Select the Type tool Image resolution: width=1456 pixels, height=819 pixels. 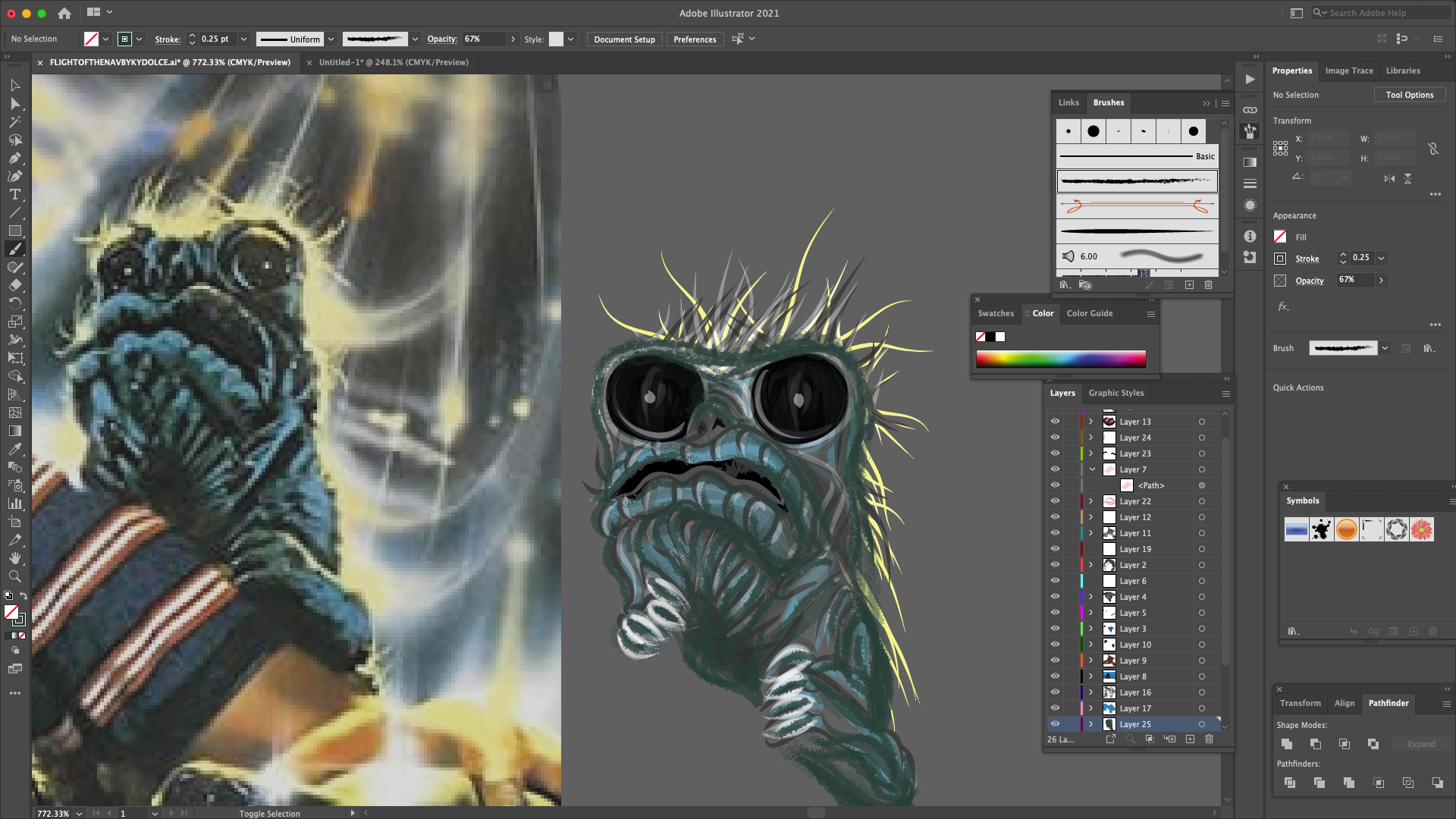(x=14, y=195)
